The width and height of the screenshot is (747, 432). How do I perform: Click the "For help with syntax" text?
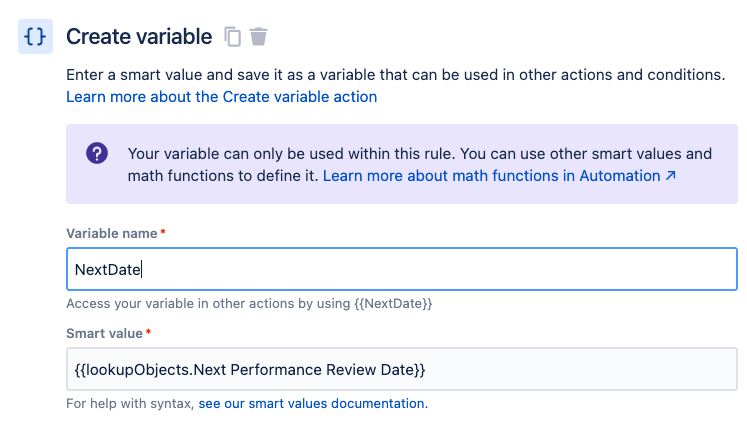130,404
